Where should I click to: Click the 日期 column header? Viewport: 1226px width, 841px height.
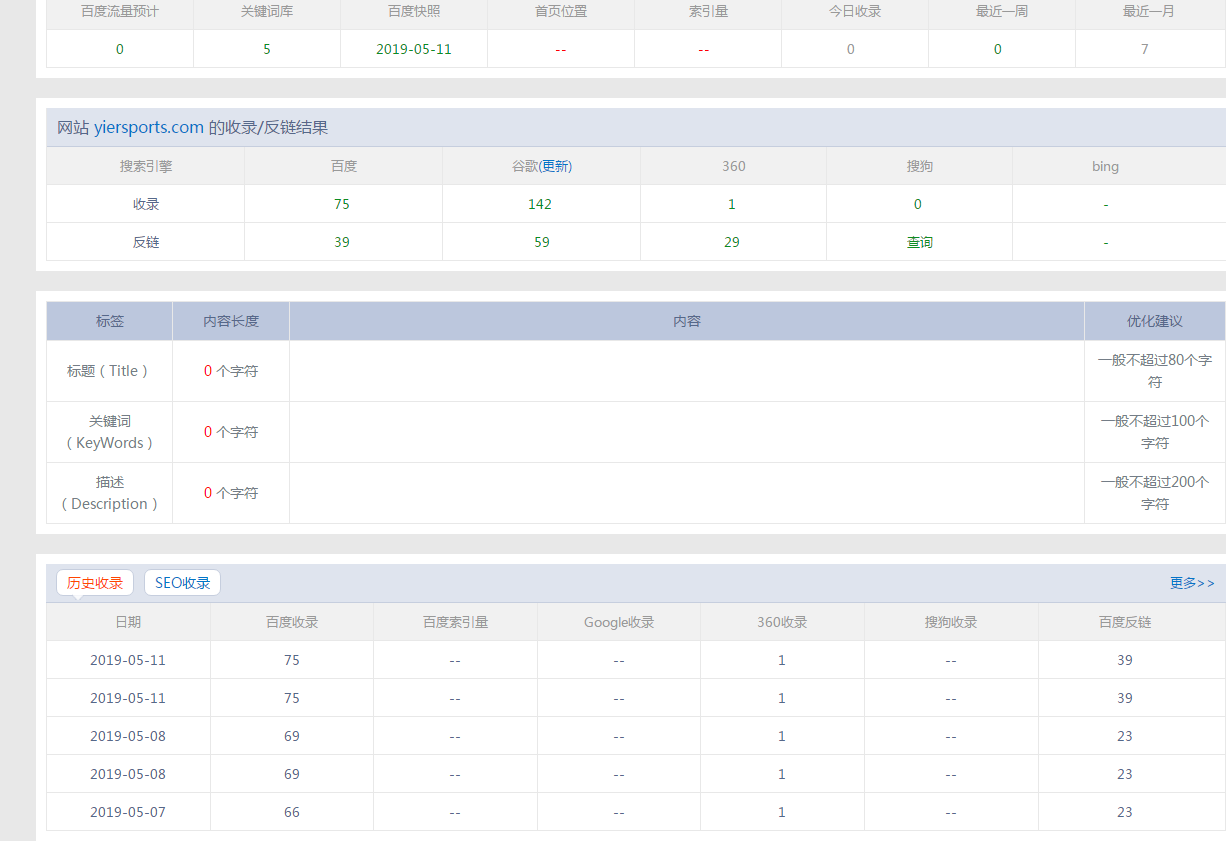click(128, 622)
